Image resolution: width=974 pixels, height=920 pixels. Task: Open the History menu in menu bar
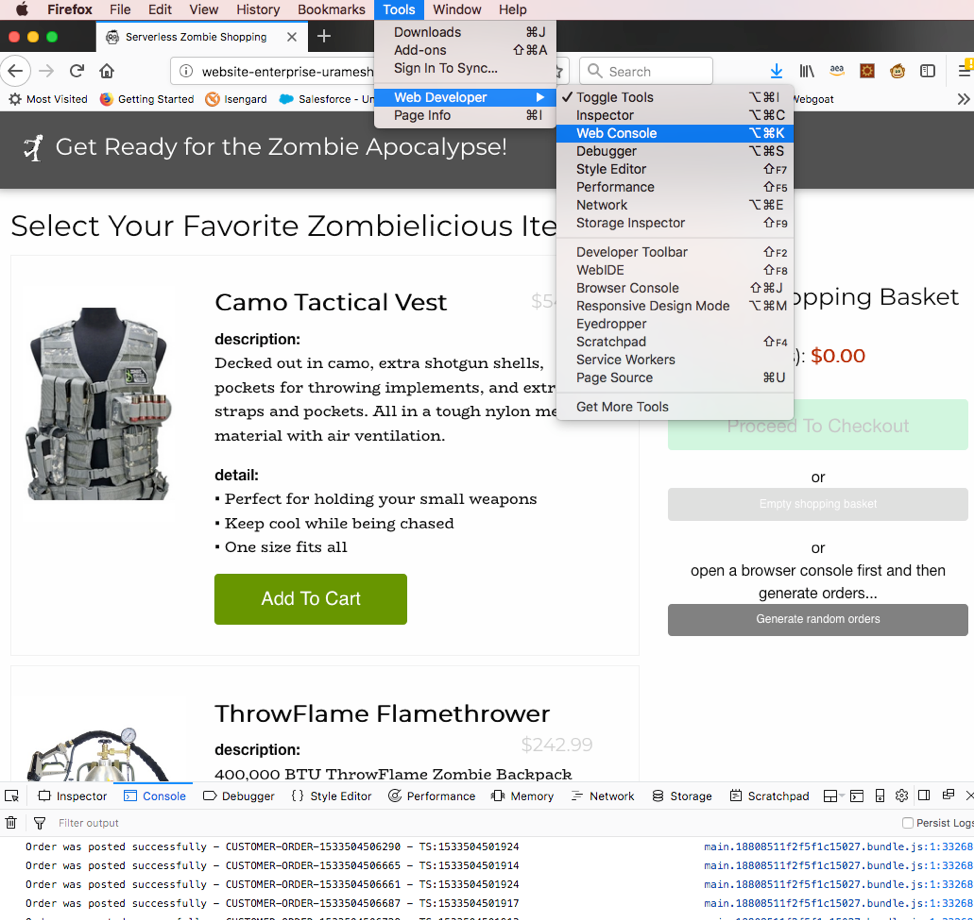[x=258, y=9]
